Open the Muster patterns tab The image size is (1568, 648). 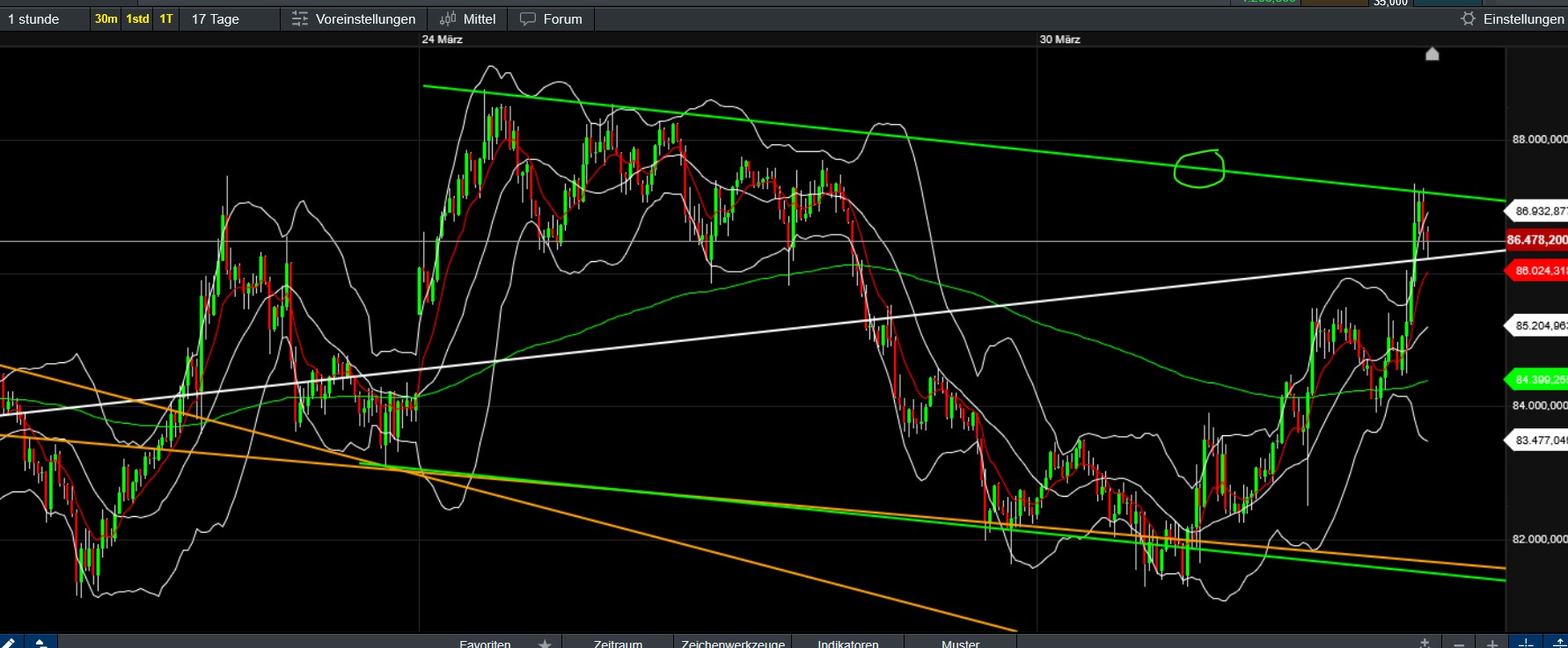click(x=960, y=643)
